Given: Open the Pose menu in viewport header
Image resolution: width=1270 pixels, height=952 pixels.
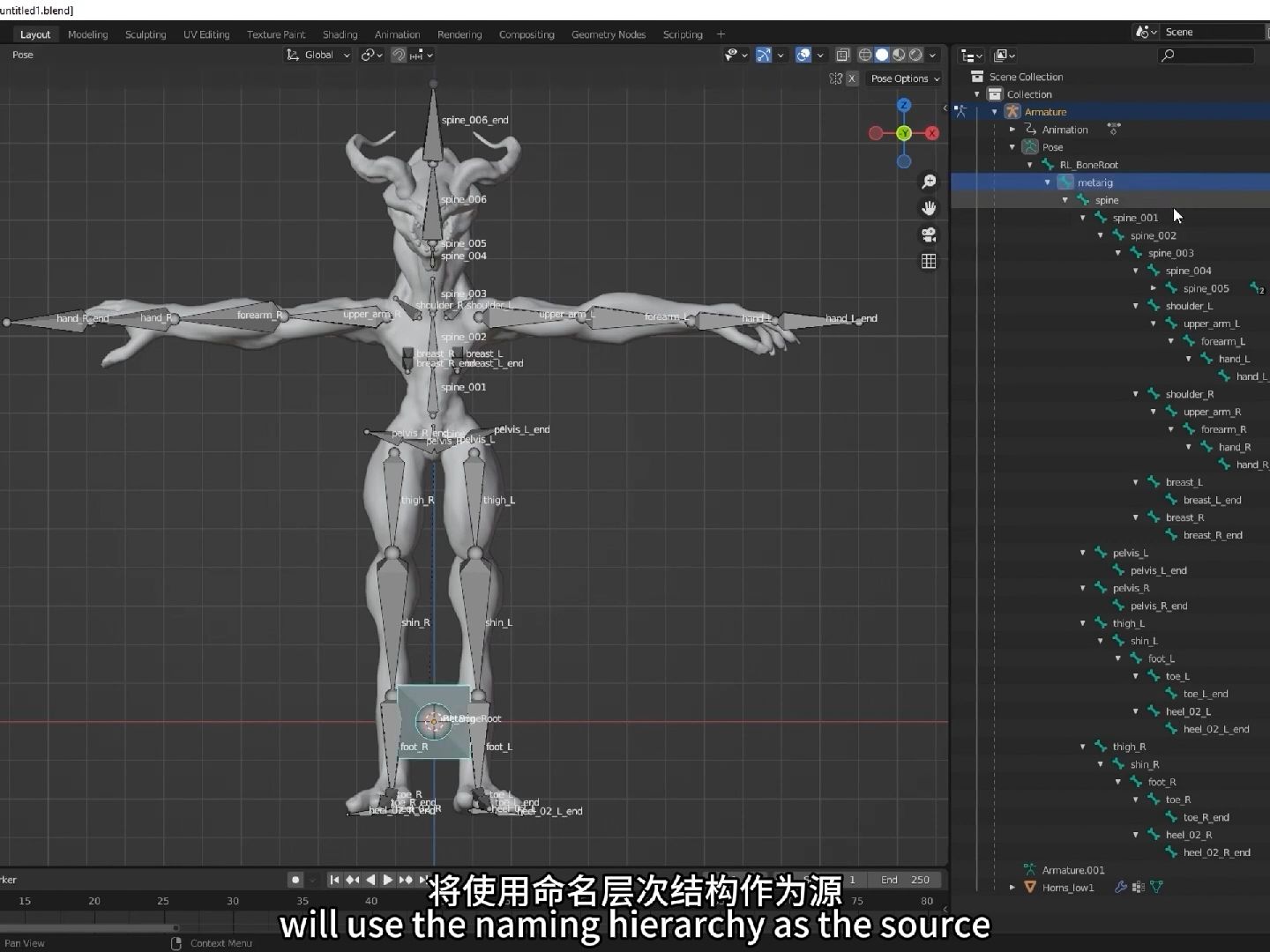Looking at the screenshot, I should [23, 55].
